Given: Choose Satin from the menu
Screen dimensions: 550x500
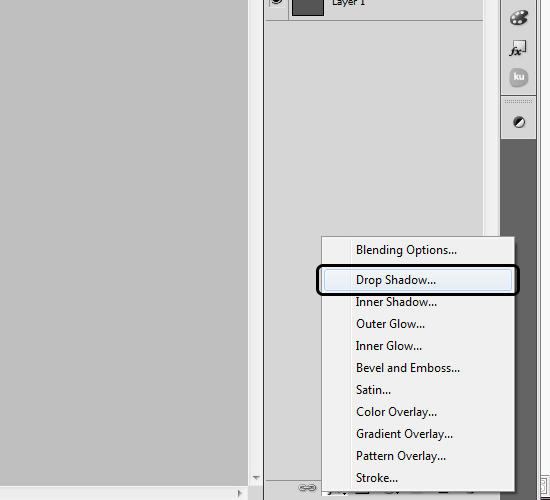Looking at the screenshot, I should (418, 390).
